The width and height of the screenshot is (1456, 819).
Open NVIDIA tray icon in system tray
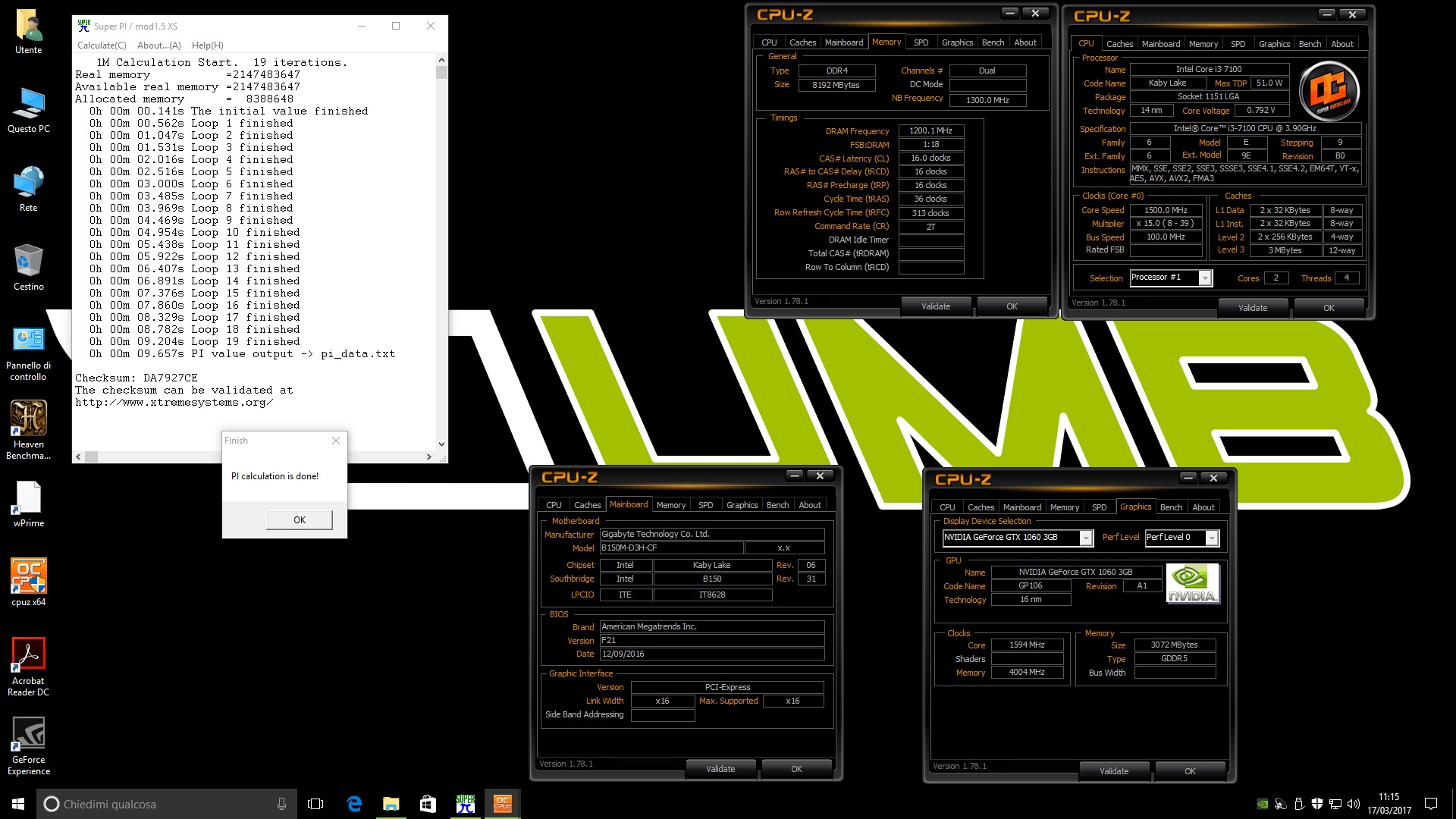pos(1263,804)
